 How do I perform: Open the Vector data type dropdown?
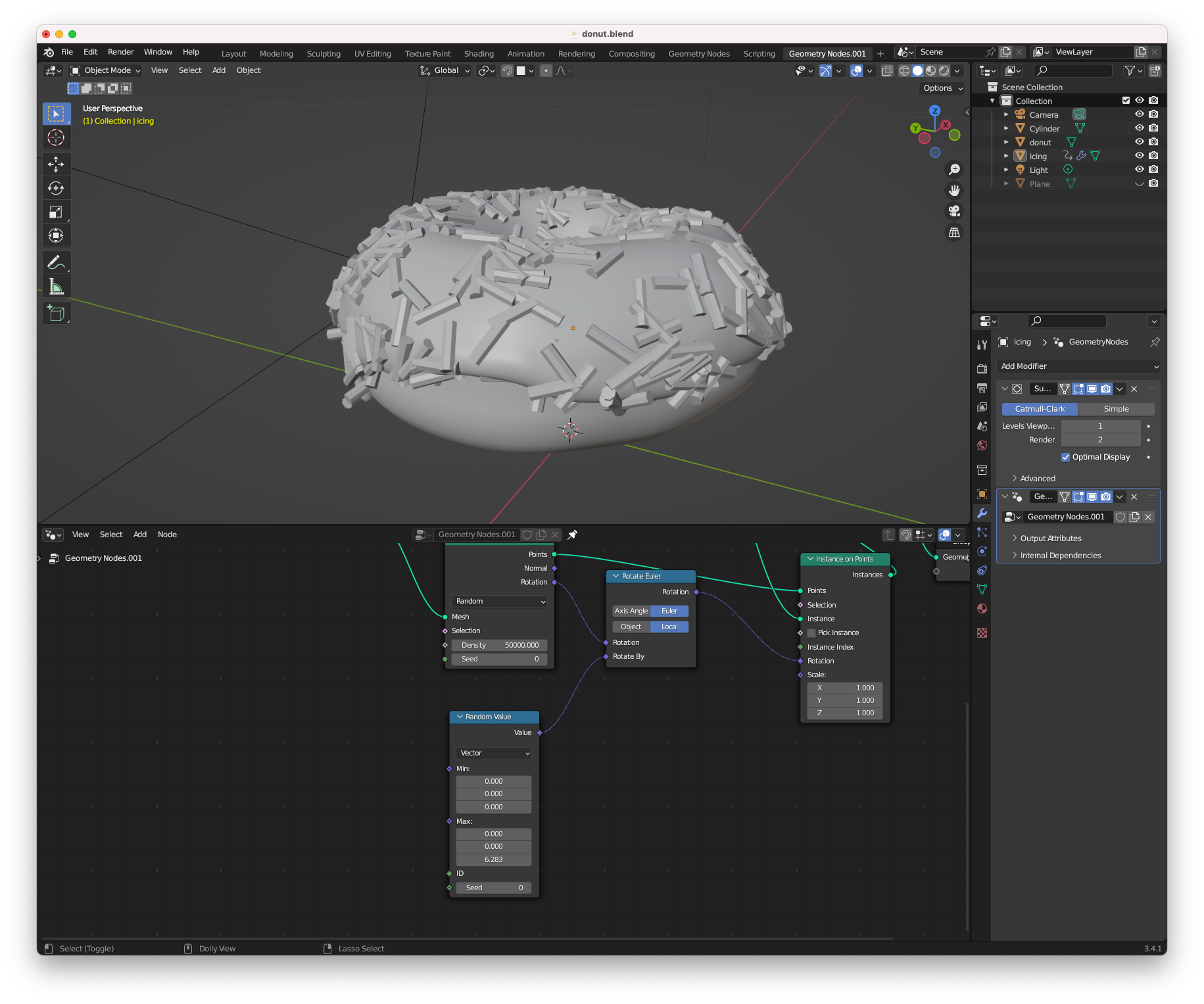(493, 753)
